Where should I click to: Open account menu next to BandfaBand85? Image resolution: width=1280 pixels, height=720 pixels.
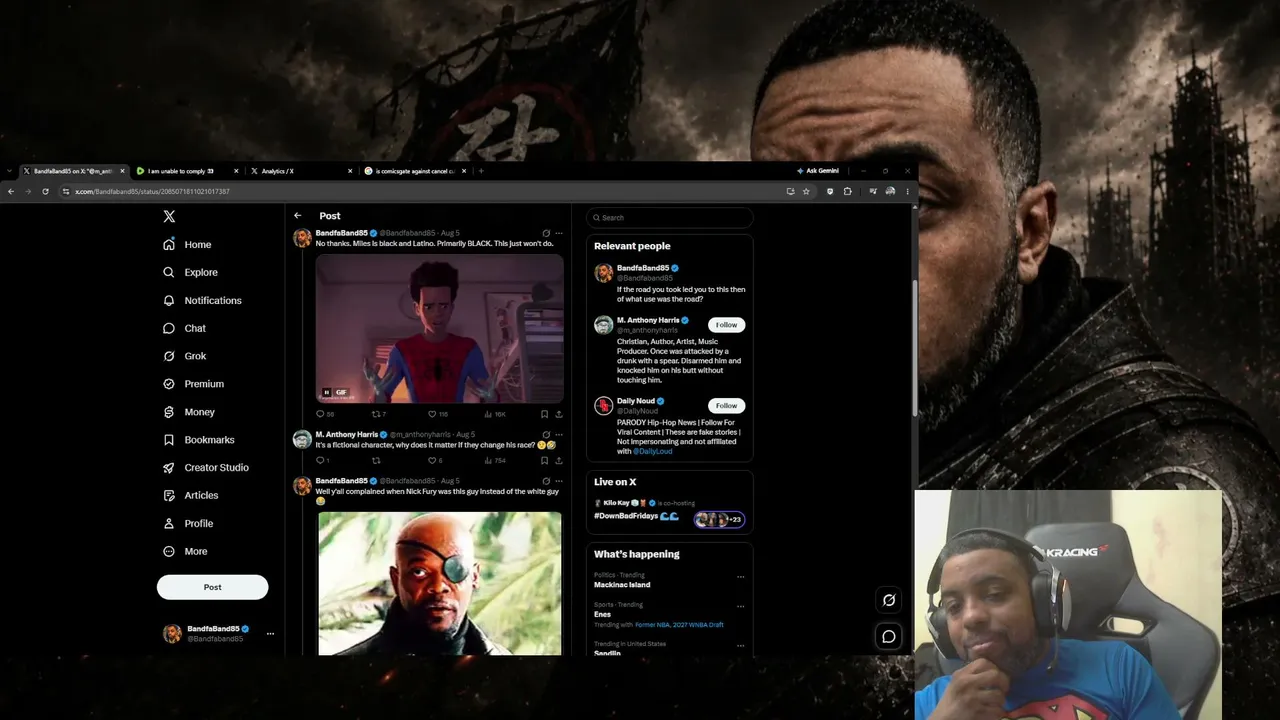[x=270, y=633]
